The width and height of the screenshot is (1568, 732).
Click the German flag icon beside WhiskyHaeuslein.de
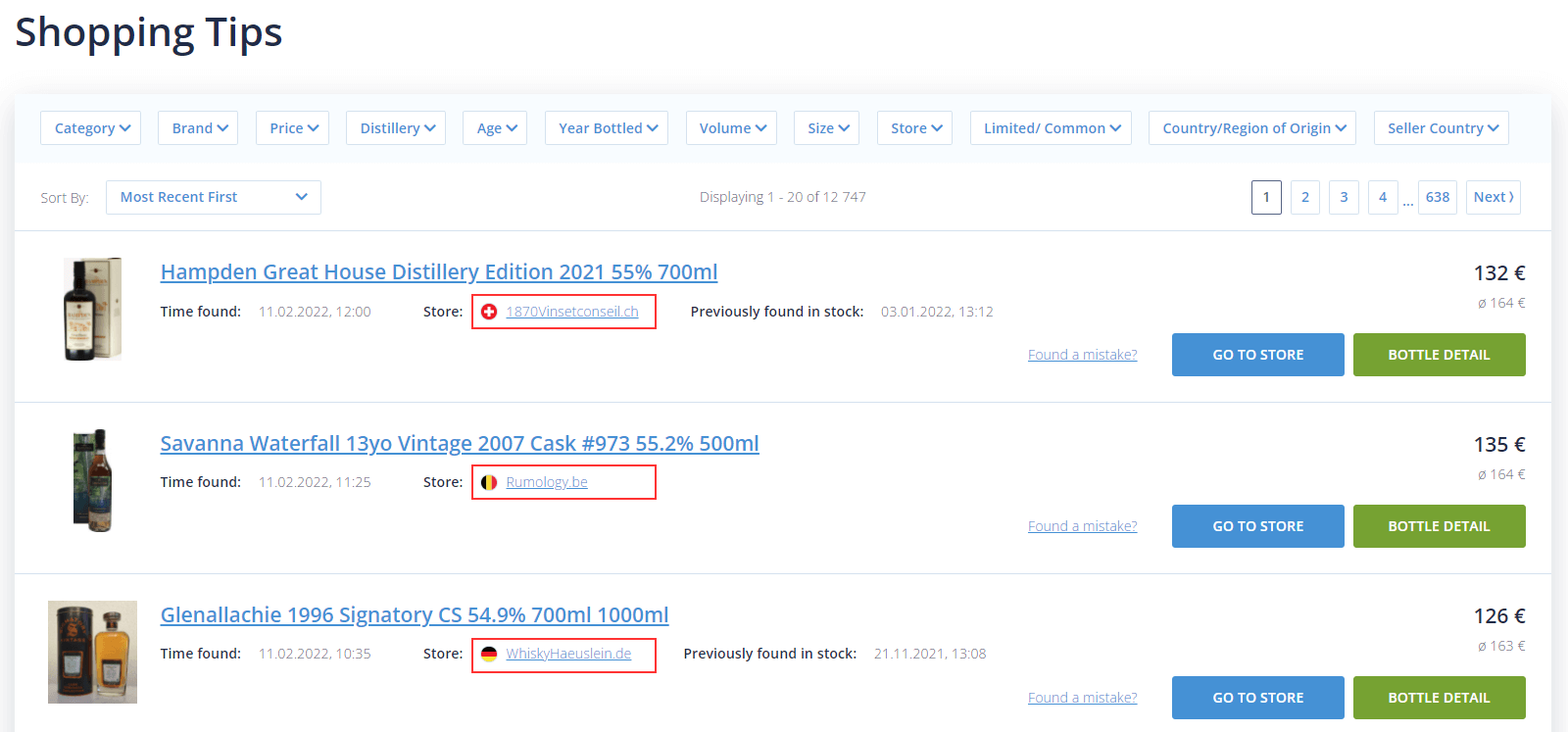pos(489,654)
